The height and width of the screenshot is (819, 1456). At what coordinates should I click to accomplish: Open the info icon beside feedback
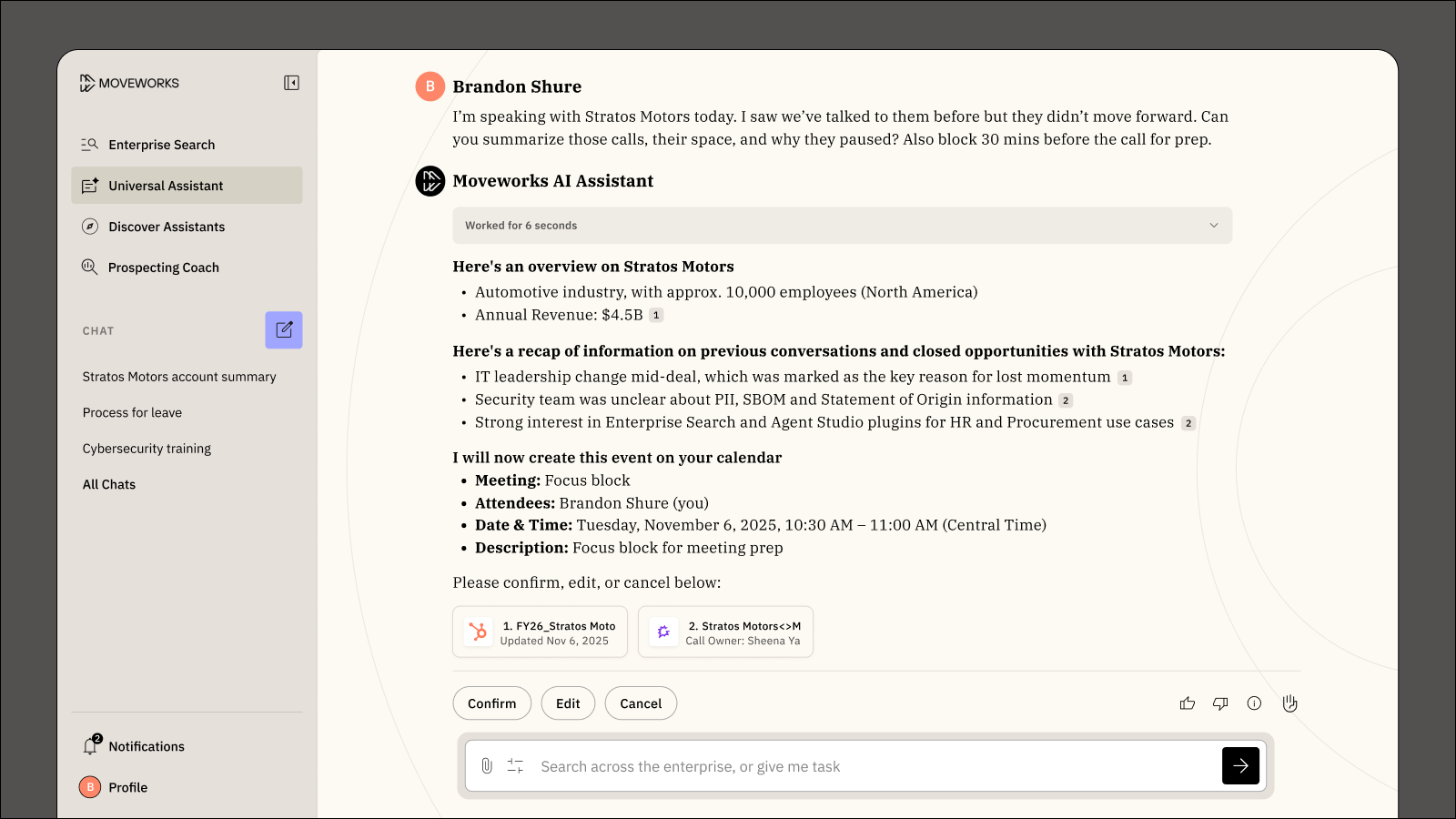(1254, 703)
